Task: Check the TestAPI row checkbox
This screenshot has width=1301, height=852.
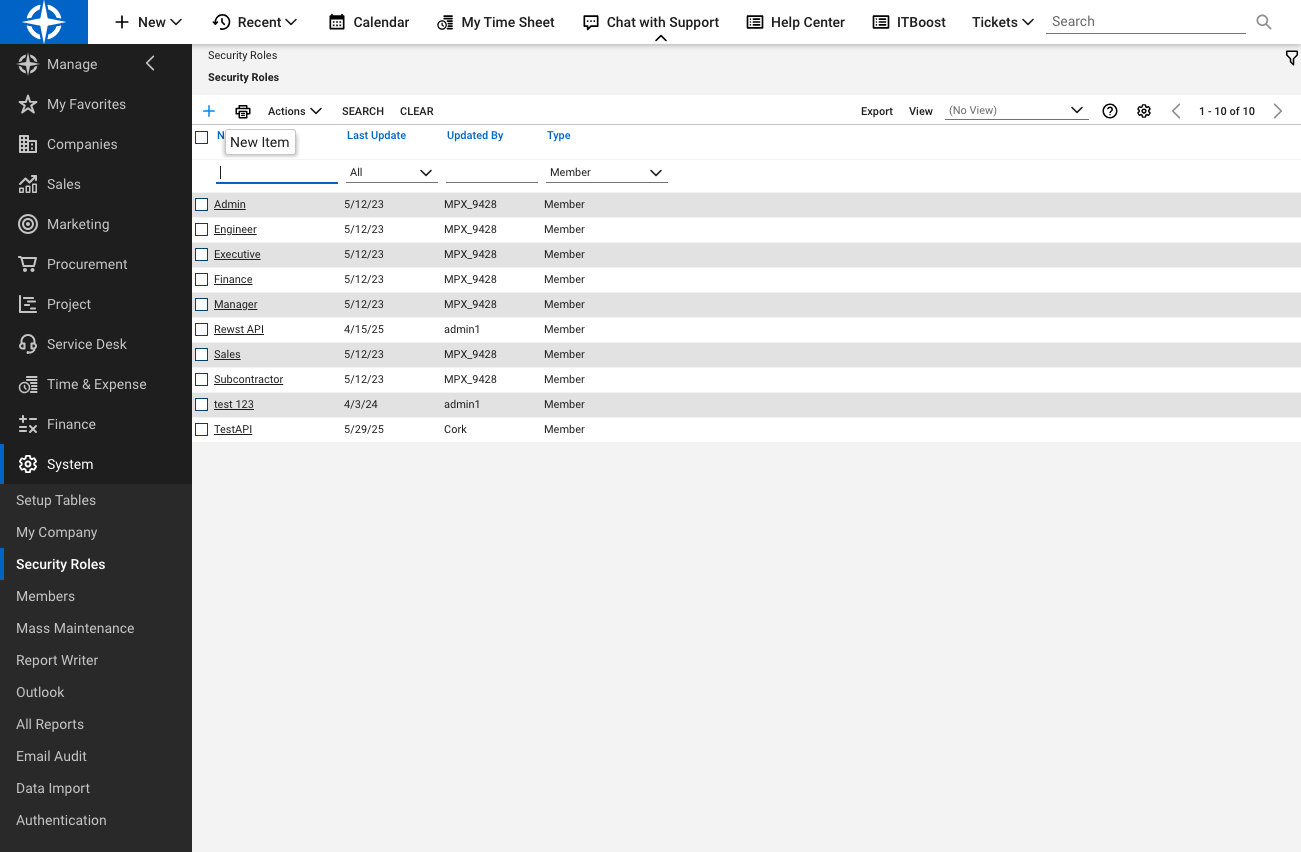Action: (x=202, y=429)
